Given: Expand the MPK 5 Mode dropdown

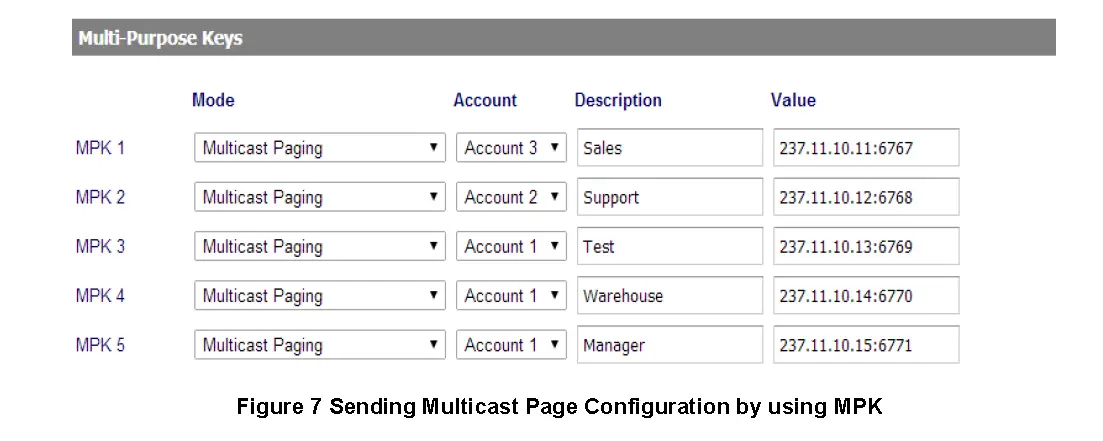Looking at the screenshot, I should point(319,345).
